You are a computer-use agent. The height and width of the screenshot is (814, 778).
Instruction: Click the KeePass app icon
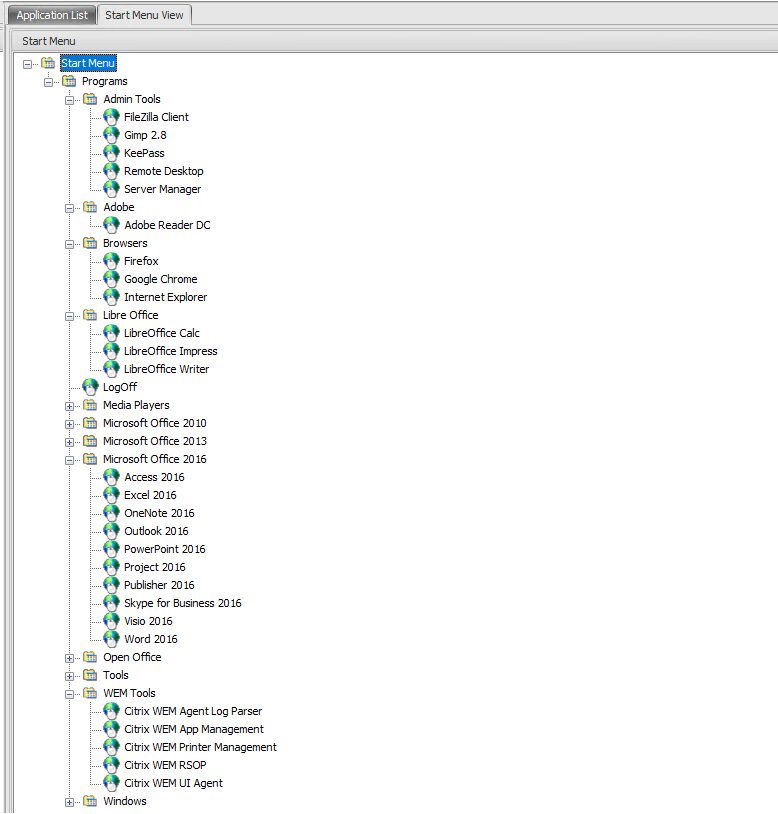click(111, 153)
